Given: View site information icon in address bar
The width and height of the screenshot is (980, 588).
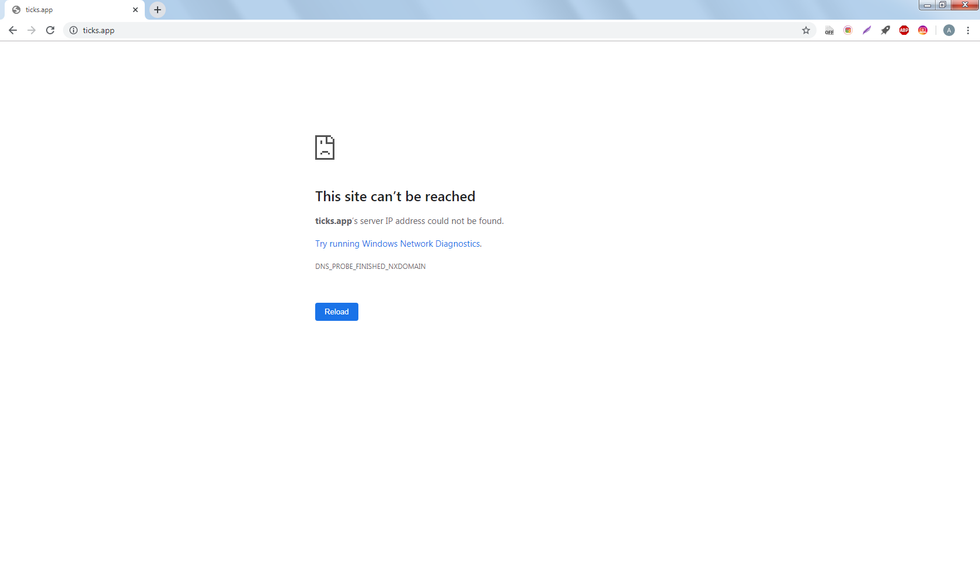Looking at the screenshot, I should point(73,30).
